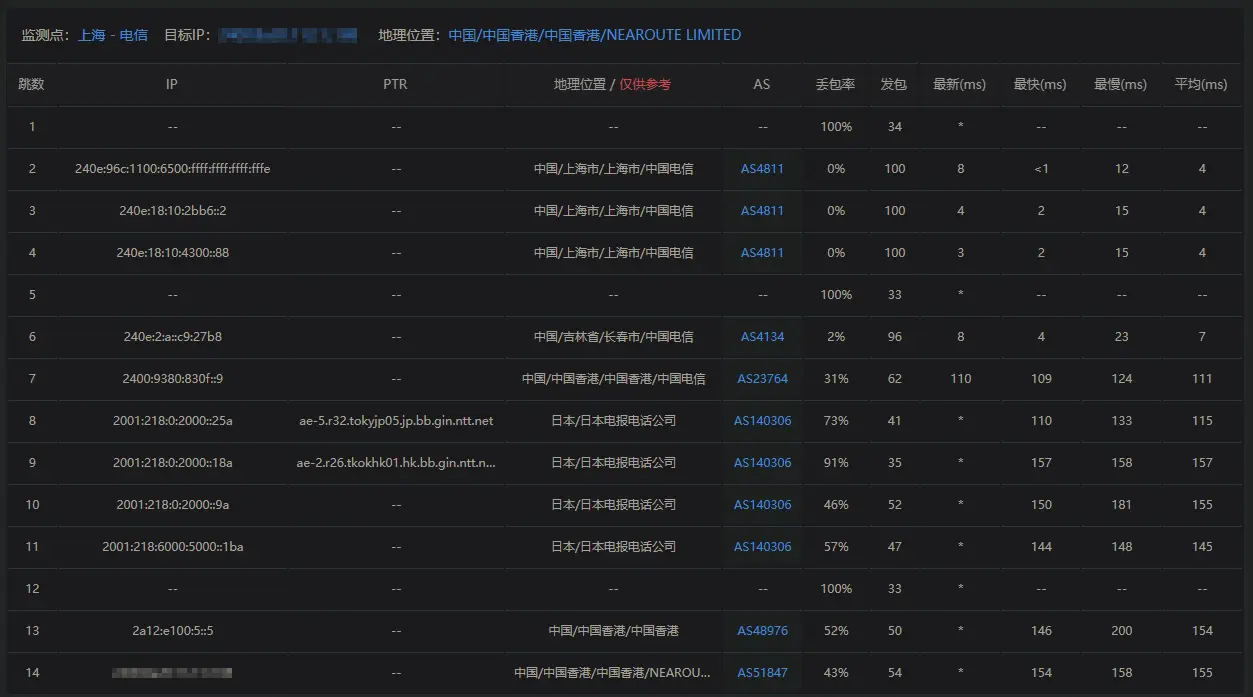Select the 最慢(ms) column header

tap(1120, 85)
